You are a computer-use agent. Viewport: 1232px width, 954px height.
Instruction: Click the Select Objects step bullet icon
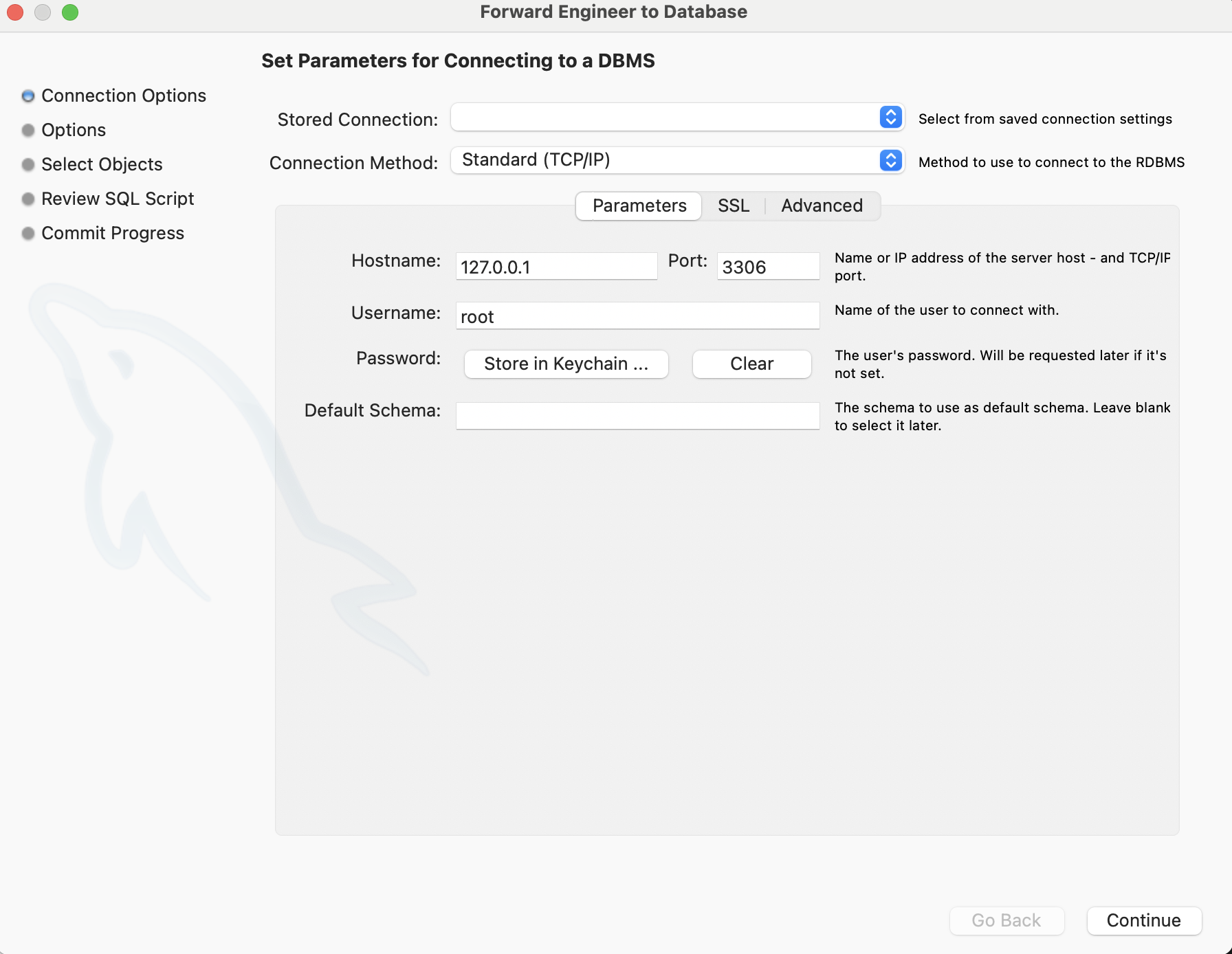pos(28,165)
